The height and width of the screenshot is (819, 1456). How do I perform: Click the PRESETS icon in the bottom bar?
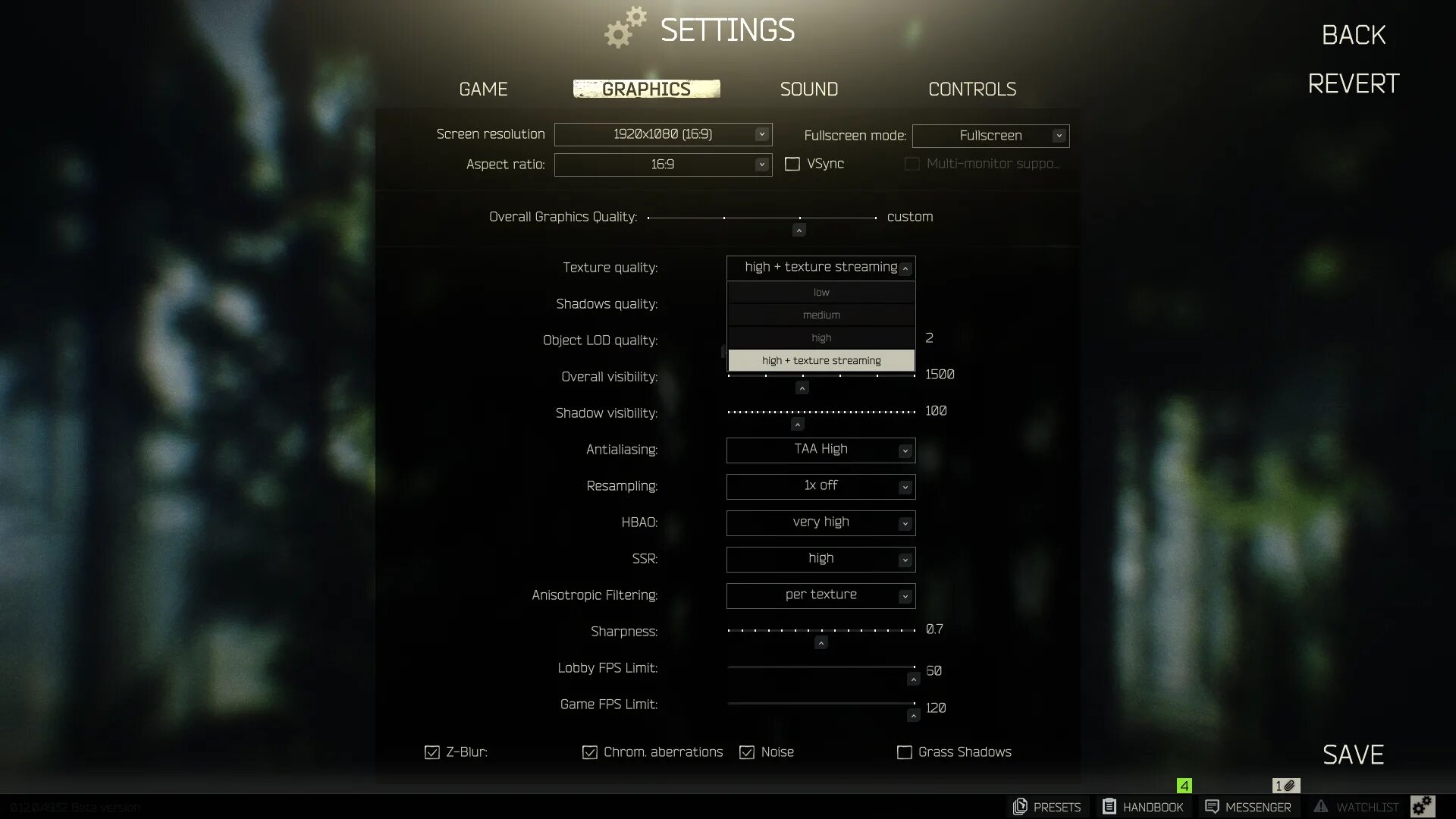coord(1019,805)
